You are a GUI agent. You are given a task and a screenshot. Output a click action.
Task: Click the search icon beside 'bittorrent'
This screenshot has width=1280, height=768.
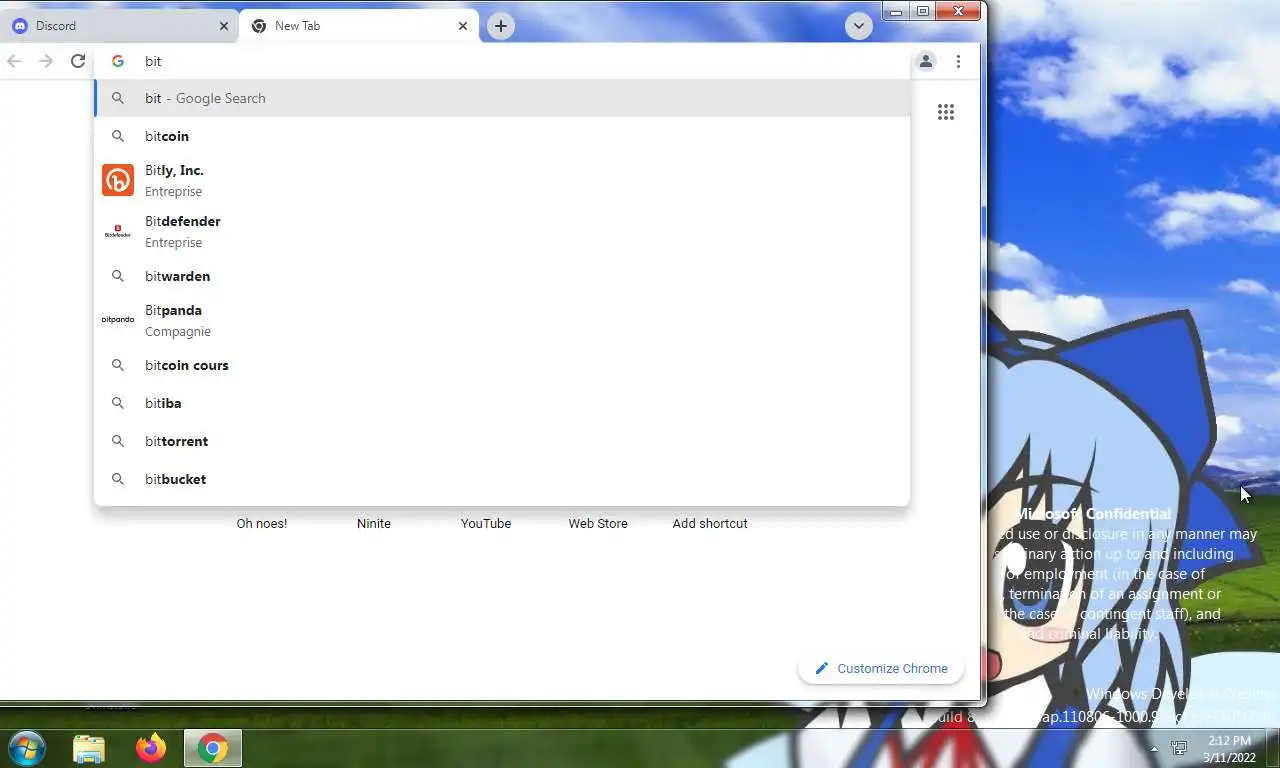(x=118, y=441)
